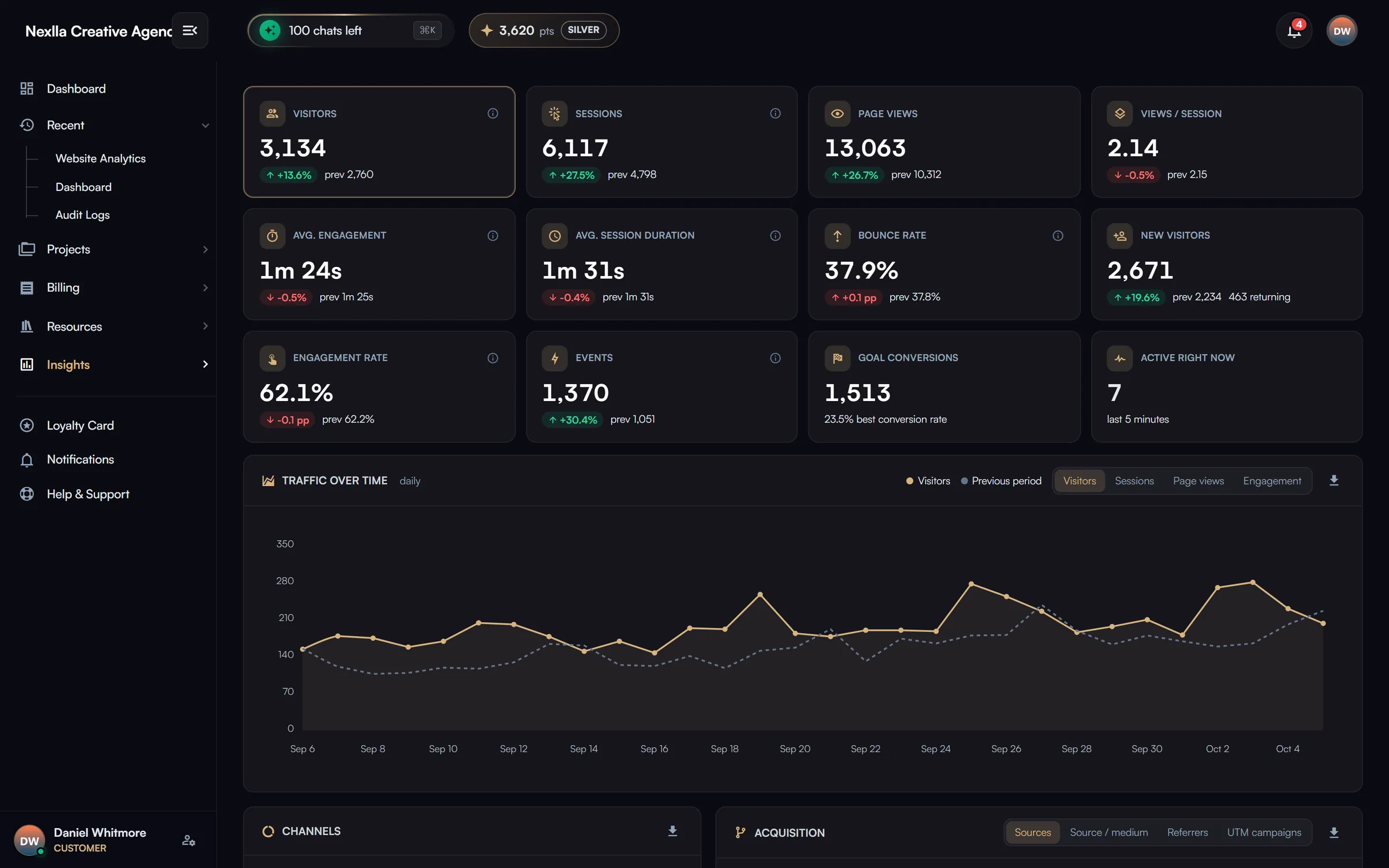
Task: Switch chart to Engagement tab
Action: pyautogui.click(x=1272, y=481)
